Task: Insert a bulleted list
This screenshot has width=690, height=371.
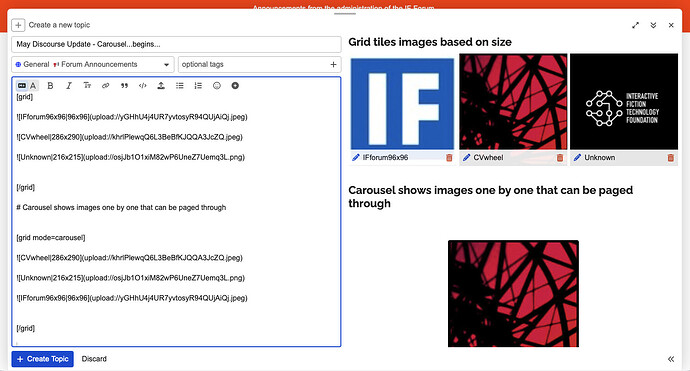Action: pyautogui.click(x=180, y=86)
